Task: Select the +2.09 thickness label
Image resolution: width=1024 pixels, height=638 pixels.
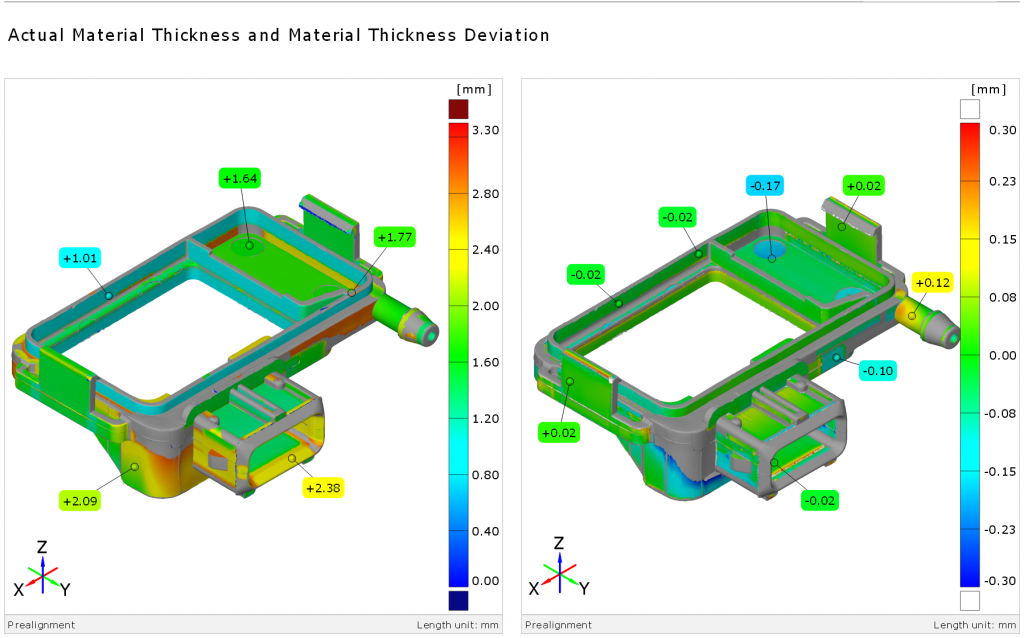Action: pyautogui.click(x=80, y=501)
